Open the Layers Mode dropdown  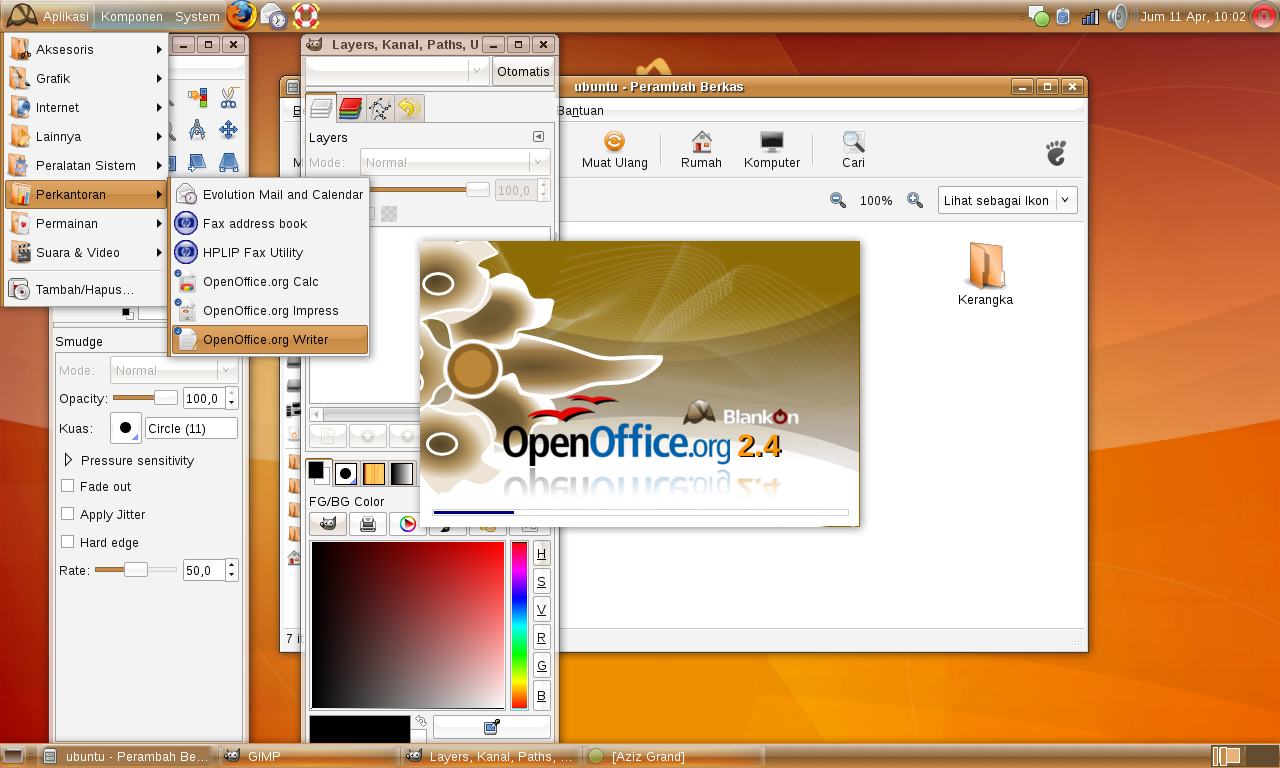coord(455,162)
